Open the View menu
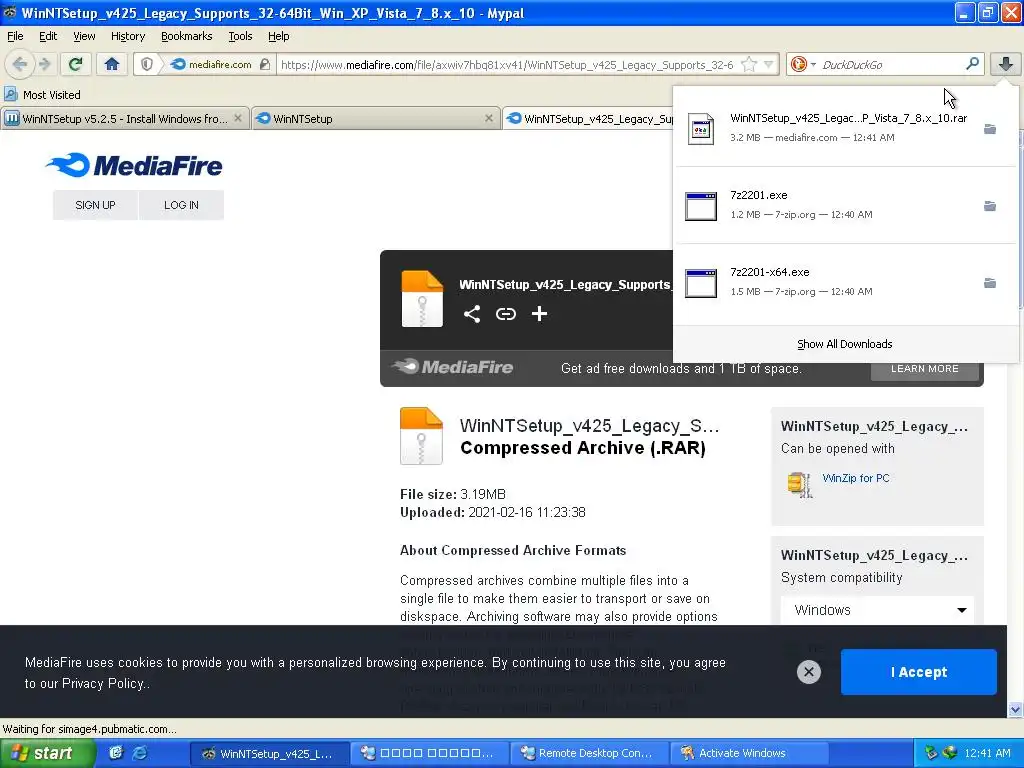Screen dimensions: 1024x768 click(x=84, y=36)
